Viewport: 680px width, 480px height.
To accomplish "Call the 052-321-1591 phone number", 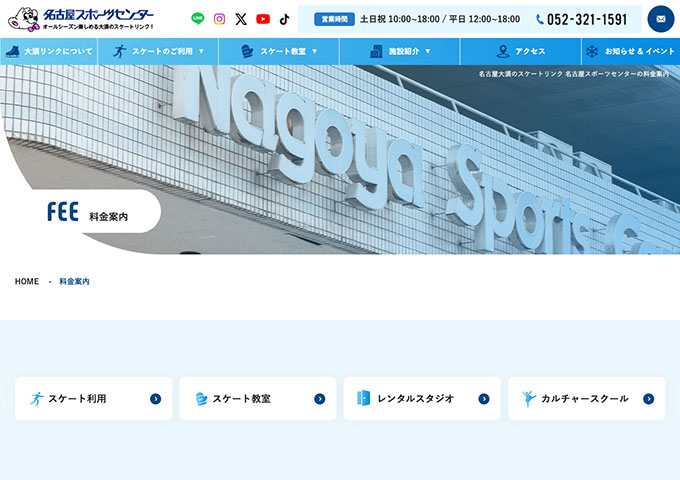I will pyautogui.click(x=587, y=19).
